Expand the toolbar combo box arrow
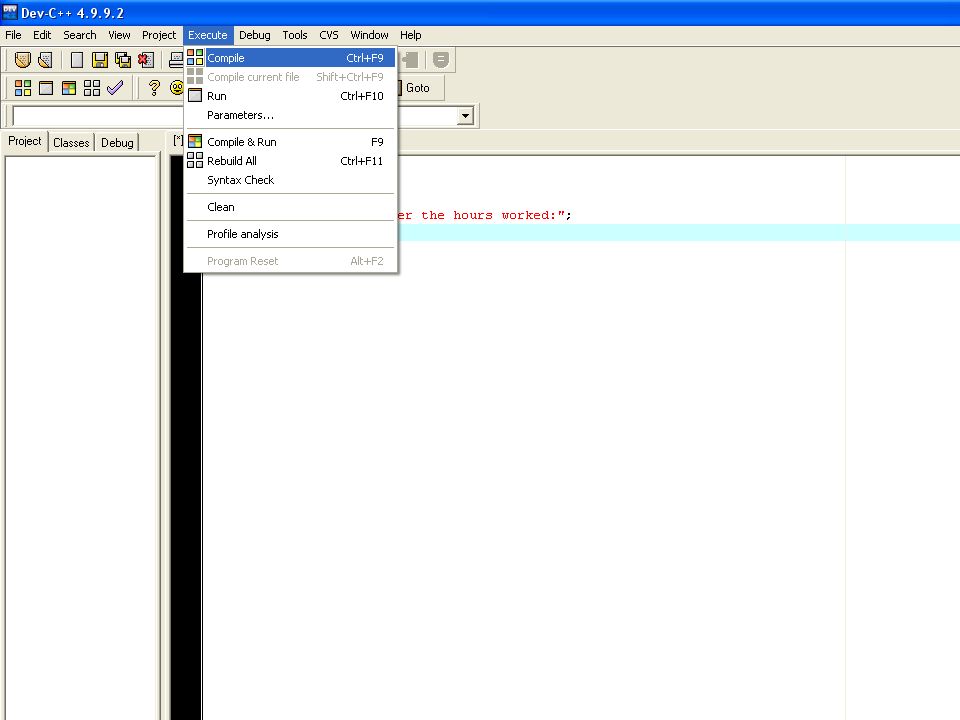This screenshot has width=960, height=720. [465, 115]
